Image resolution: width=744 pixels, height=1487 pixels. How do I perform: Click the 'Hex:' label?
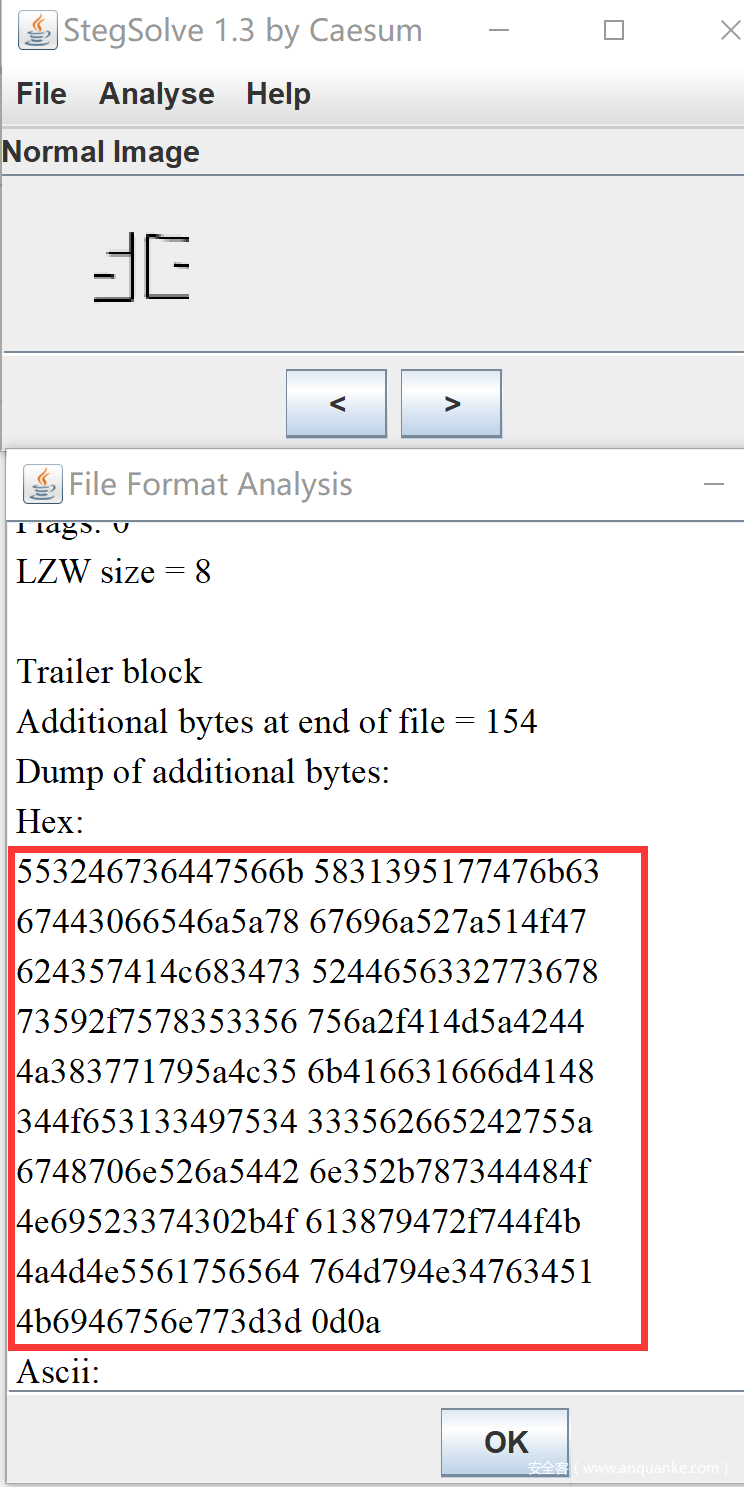click(x=50, y=822)
